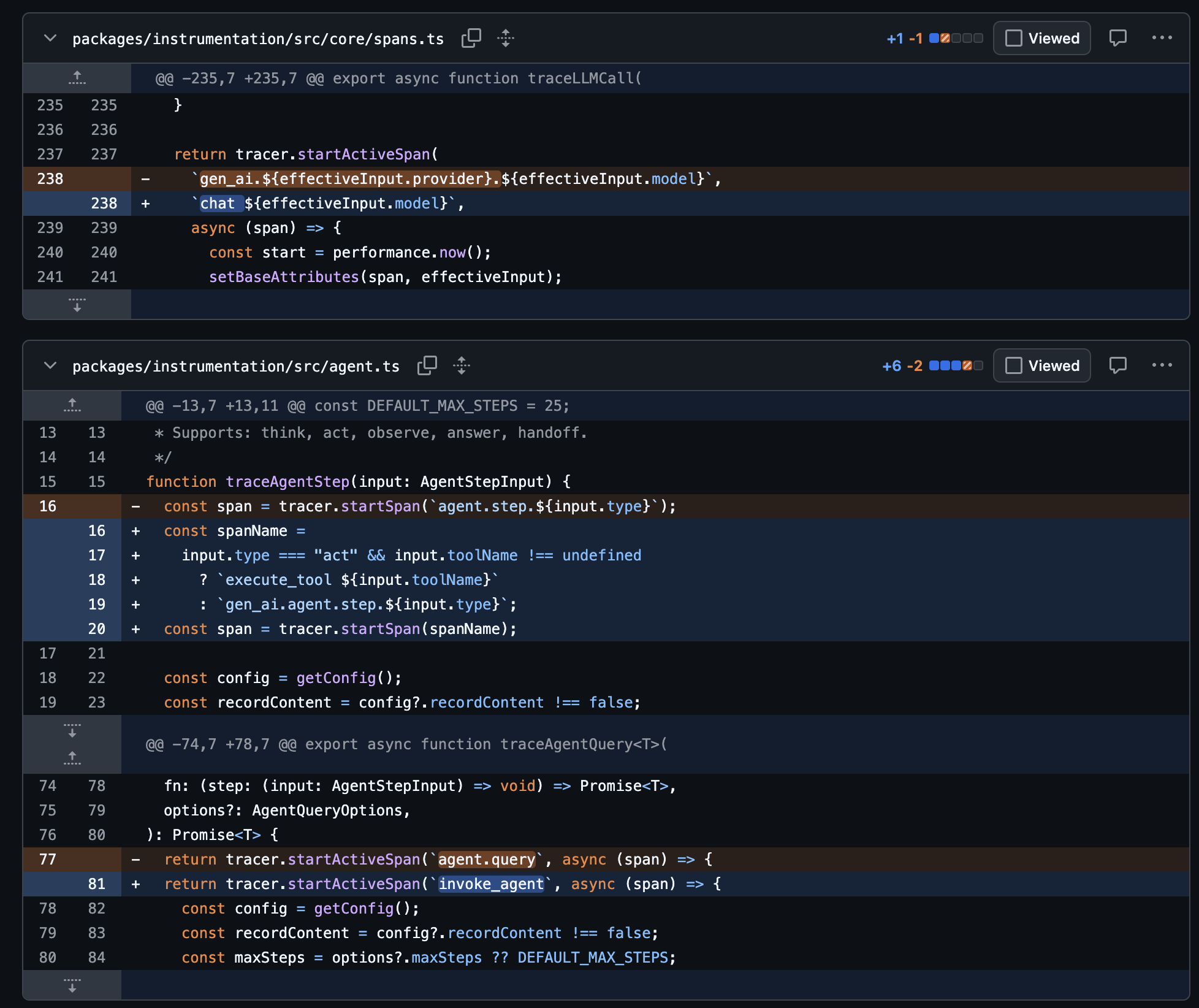Expand code below the agent.ts diff

click(72, 986)
